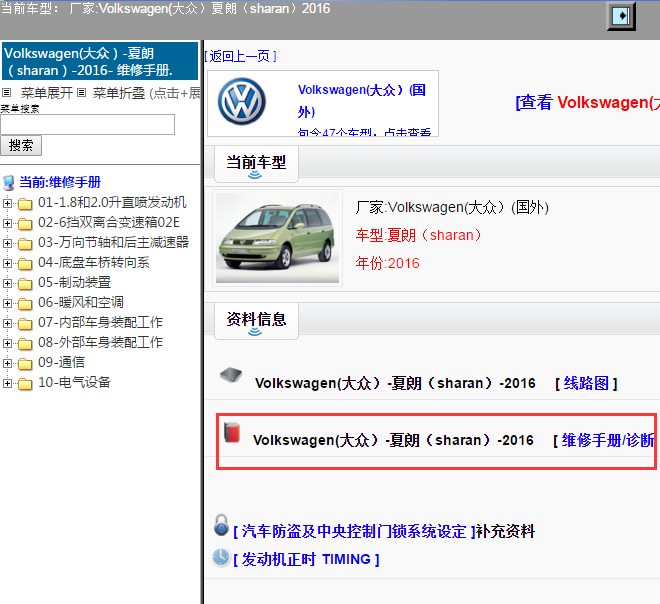
Task: Open the green Sharan car thumbnail
Action: click(277, 238)
